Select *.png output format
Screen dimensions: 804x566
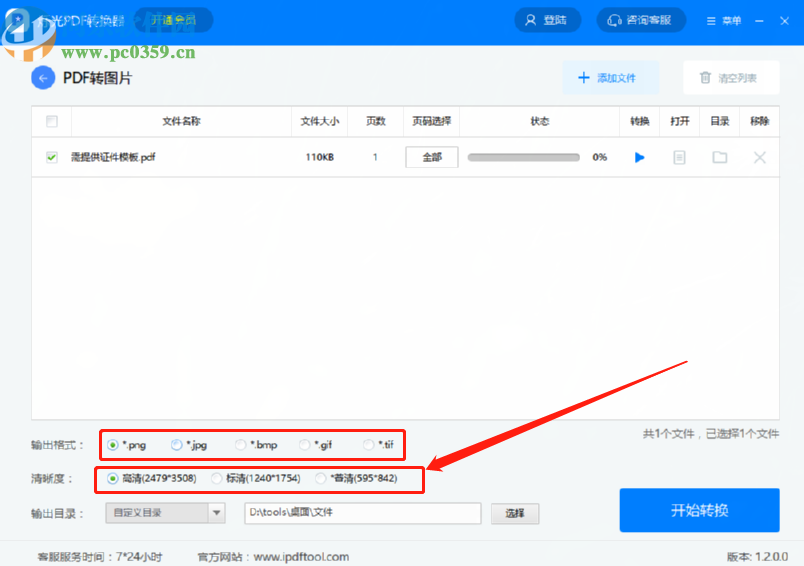pyautogui.click(x=127, y=445)
